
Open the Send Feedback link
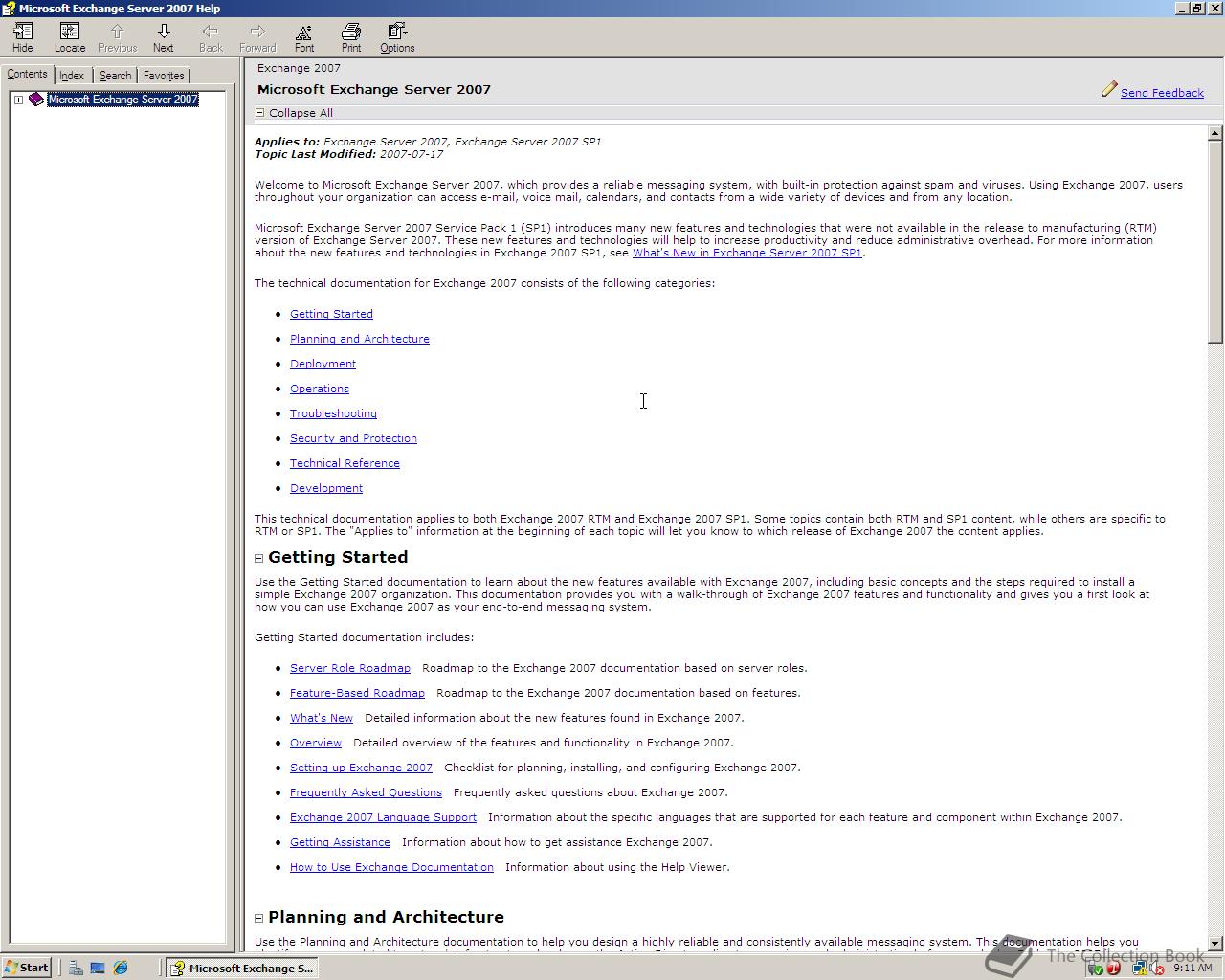[1162, 93]
